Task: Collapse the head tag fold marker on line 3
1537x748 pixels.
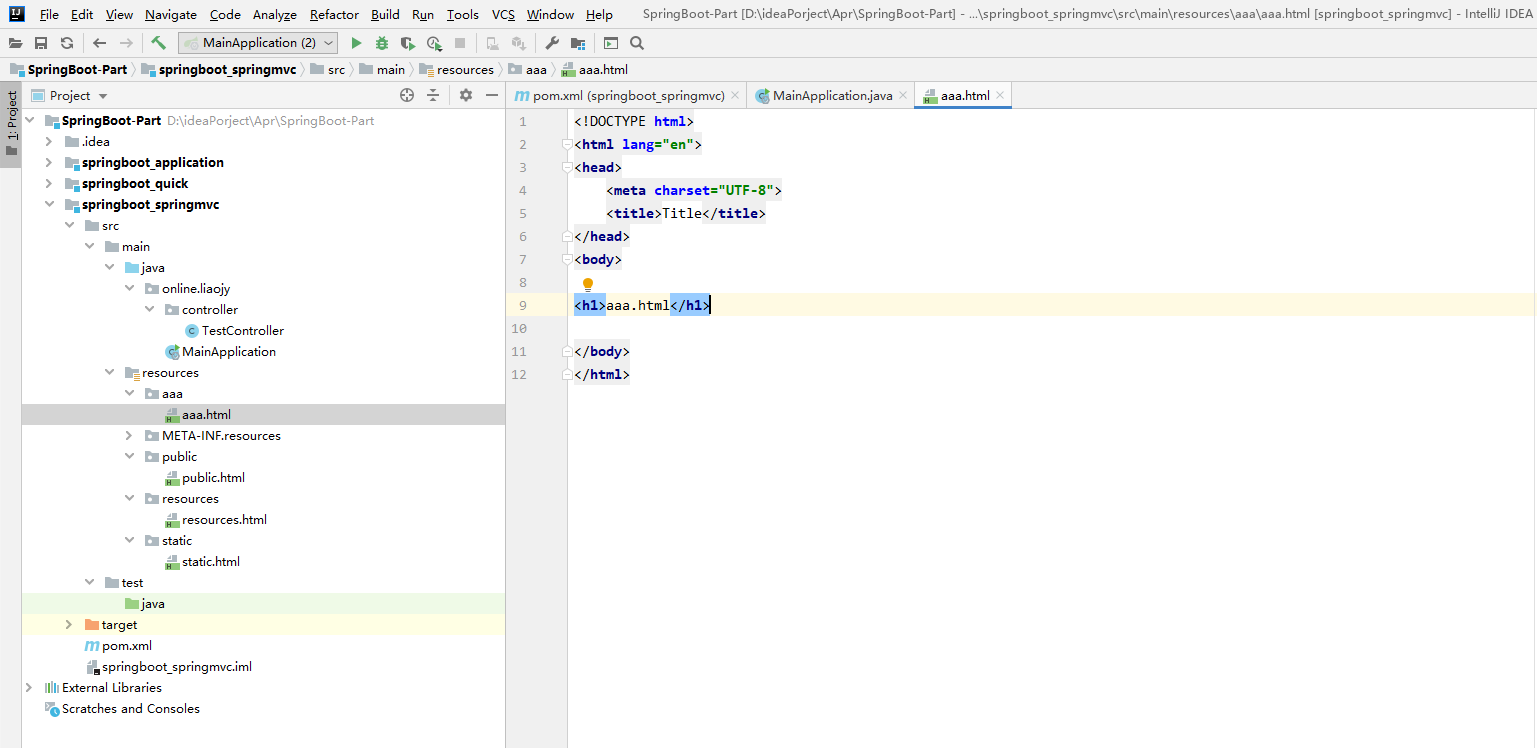Action: tap(567, 168)
